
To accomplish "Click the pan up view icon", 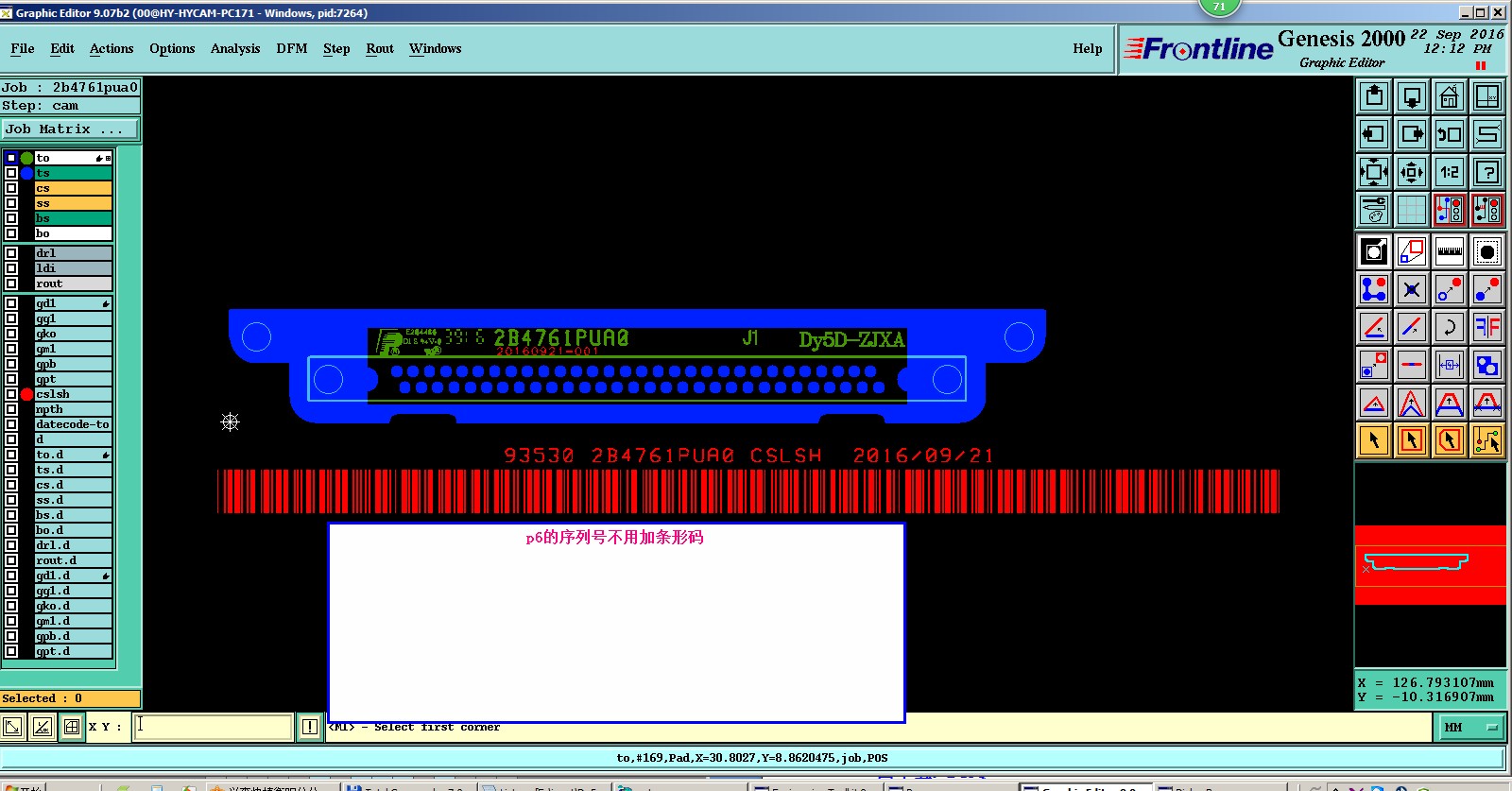I will pos(1374,96).
